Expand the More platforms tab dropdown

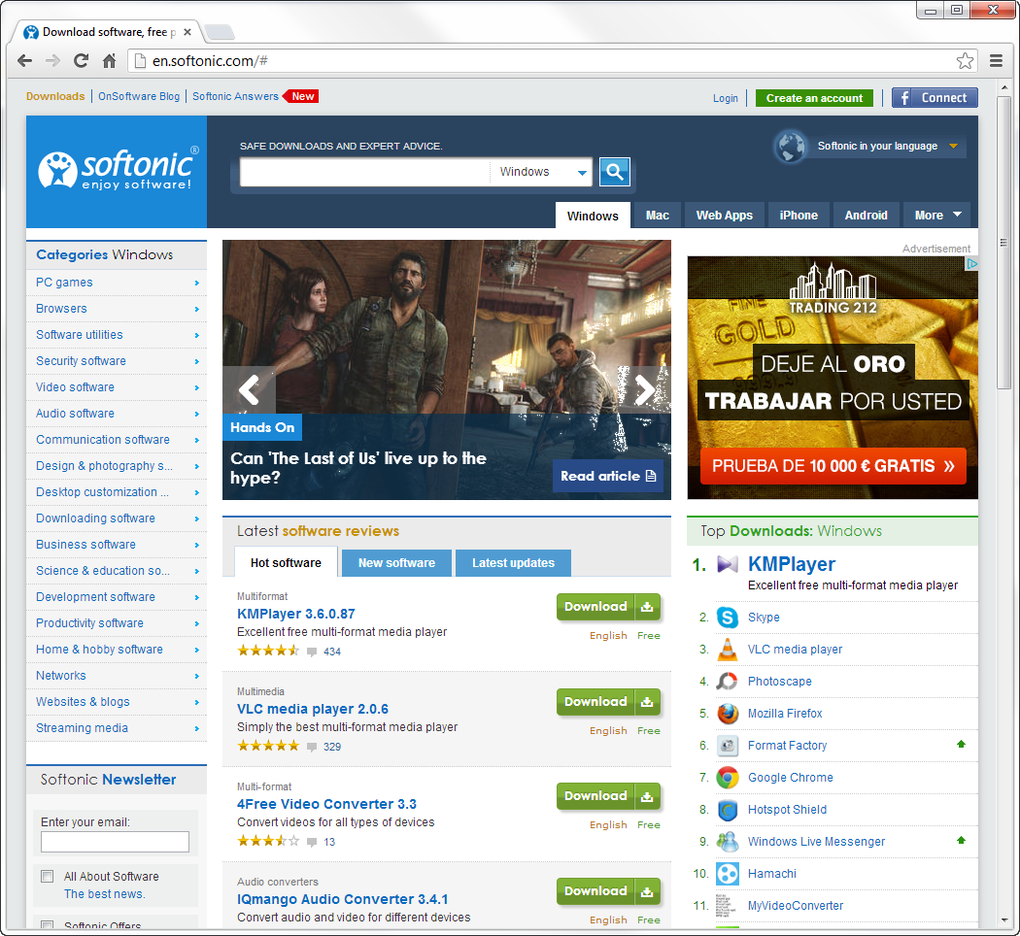pyautogui.click(x=937, y=215)
